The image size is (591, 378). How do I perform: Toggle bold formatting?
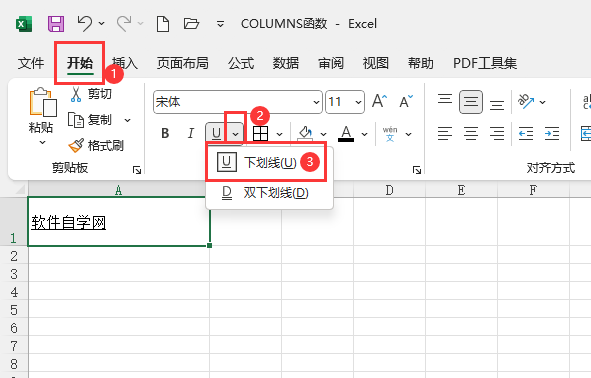(x=165, y=133)
